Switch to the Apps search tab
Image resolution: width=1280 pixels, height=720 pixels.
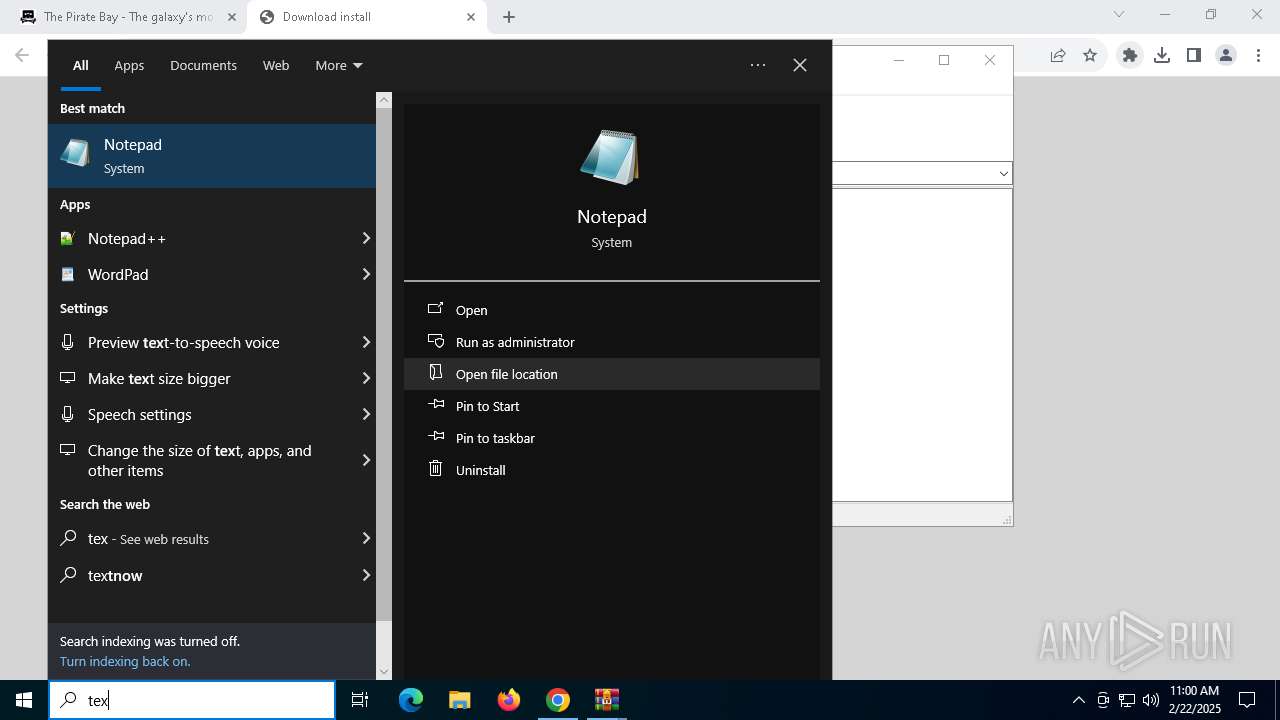[129, 65]
